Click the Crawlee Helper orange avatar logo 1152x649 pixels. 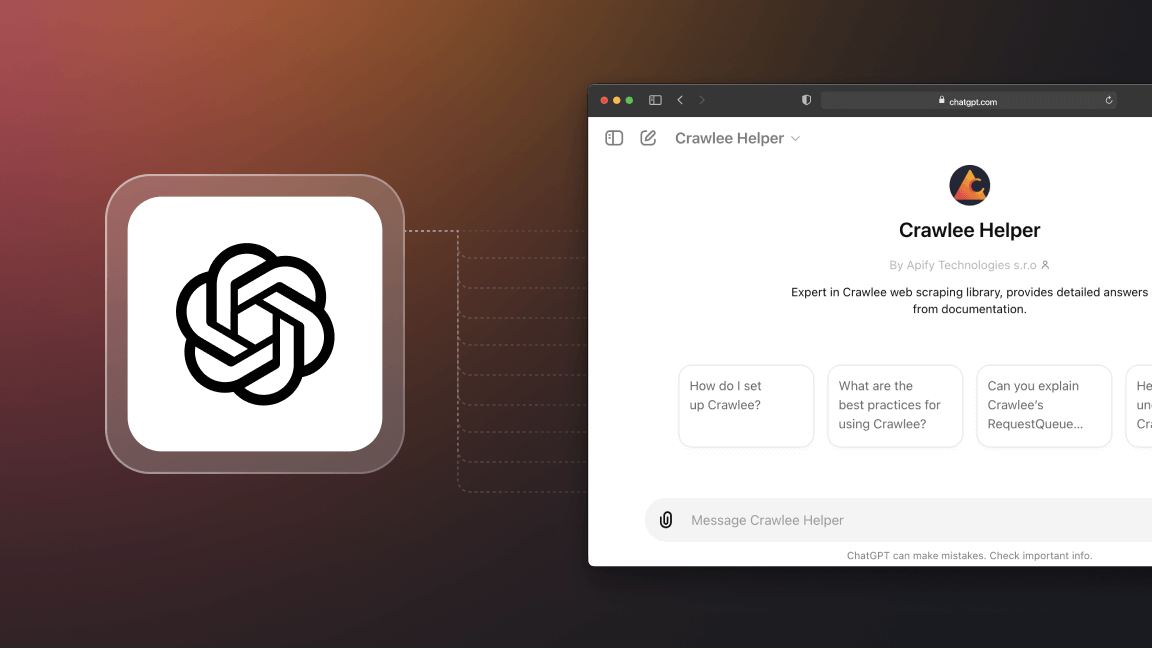969,185
